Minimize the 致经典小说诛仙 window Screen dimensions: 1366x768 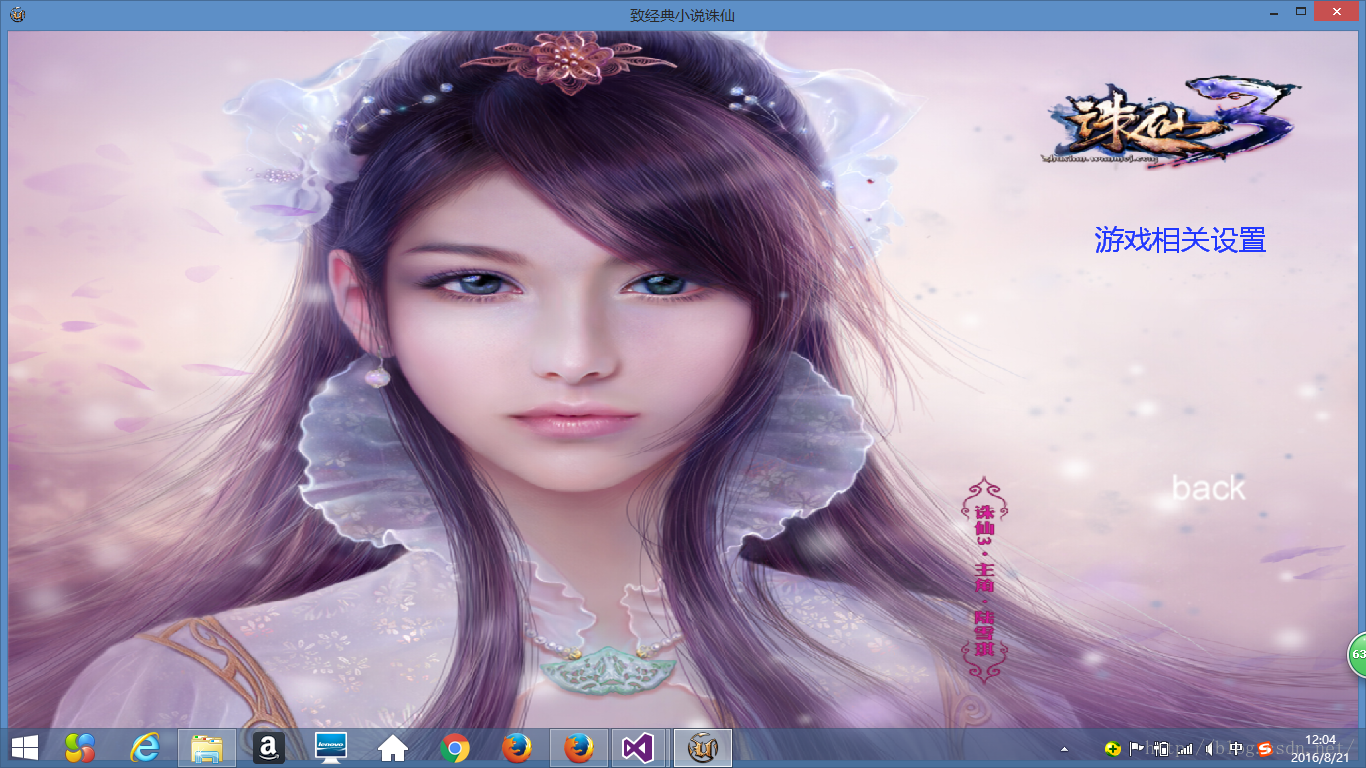(1274, 12)
